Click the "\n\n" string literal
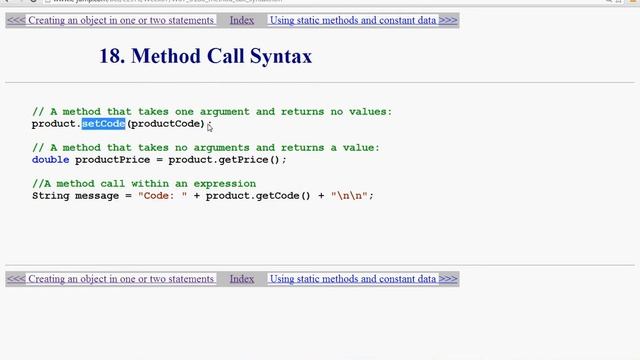 click(349, 196)
